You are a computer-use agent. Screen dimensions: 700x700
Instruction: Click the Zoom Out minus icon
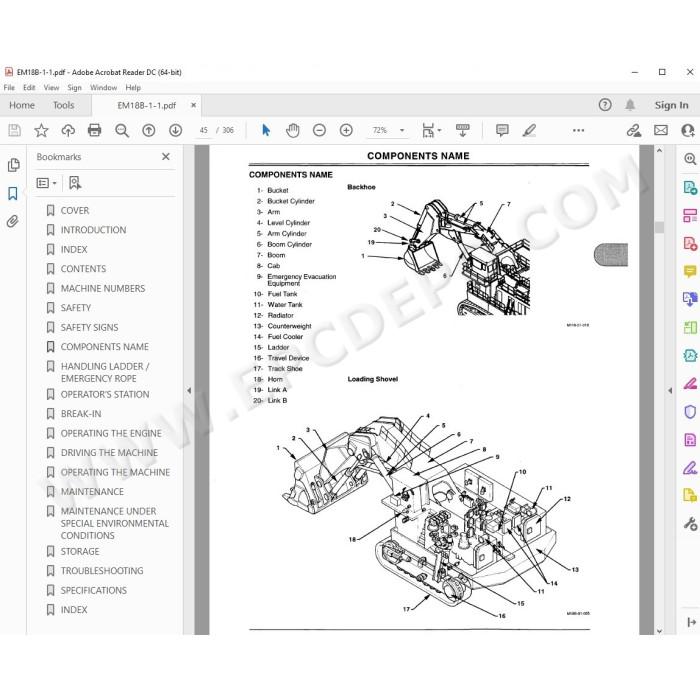click(319, 130)
